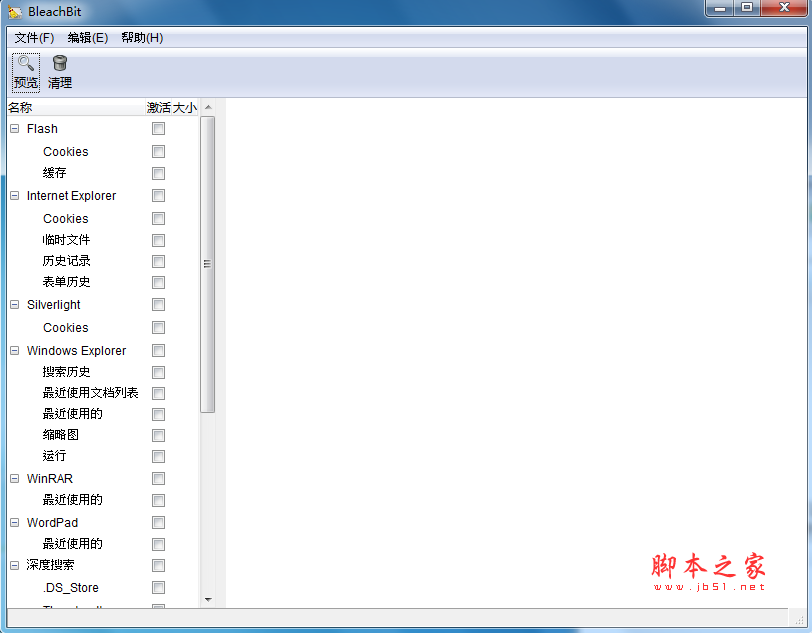Tick the 缩略图 checkbox
The height and width of the screenshot is (633, 812).
point(158,435)
